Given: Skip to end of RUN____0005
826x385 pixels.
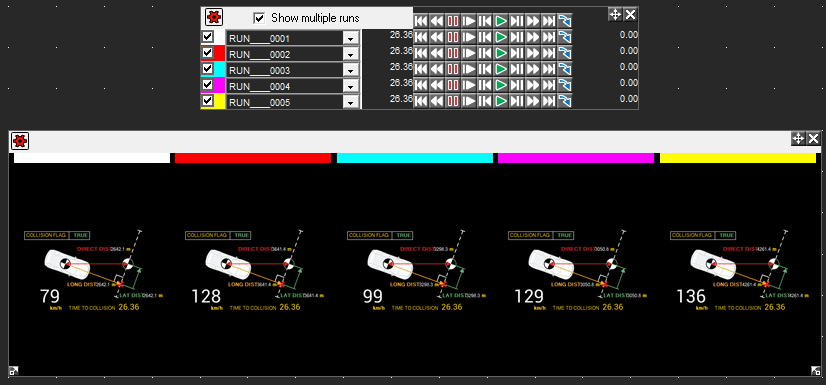Looking at the screenshot, I should click(x=549, y=101).
